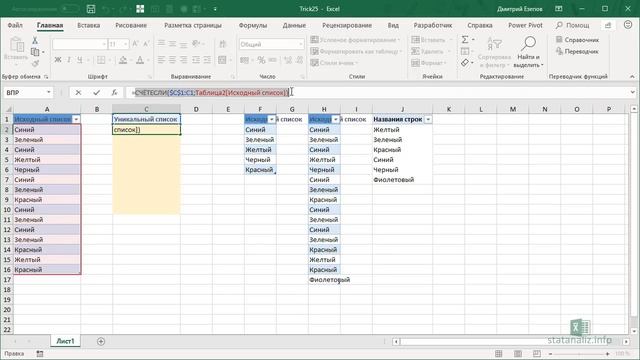Switch to the Normal view icon
640x360 pixels.
(x=498, y=353)
